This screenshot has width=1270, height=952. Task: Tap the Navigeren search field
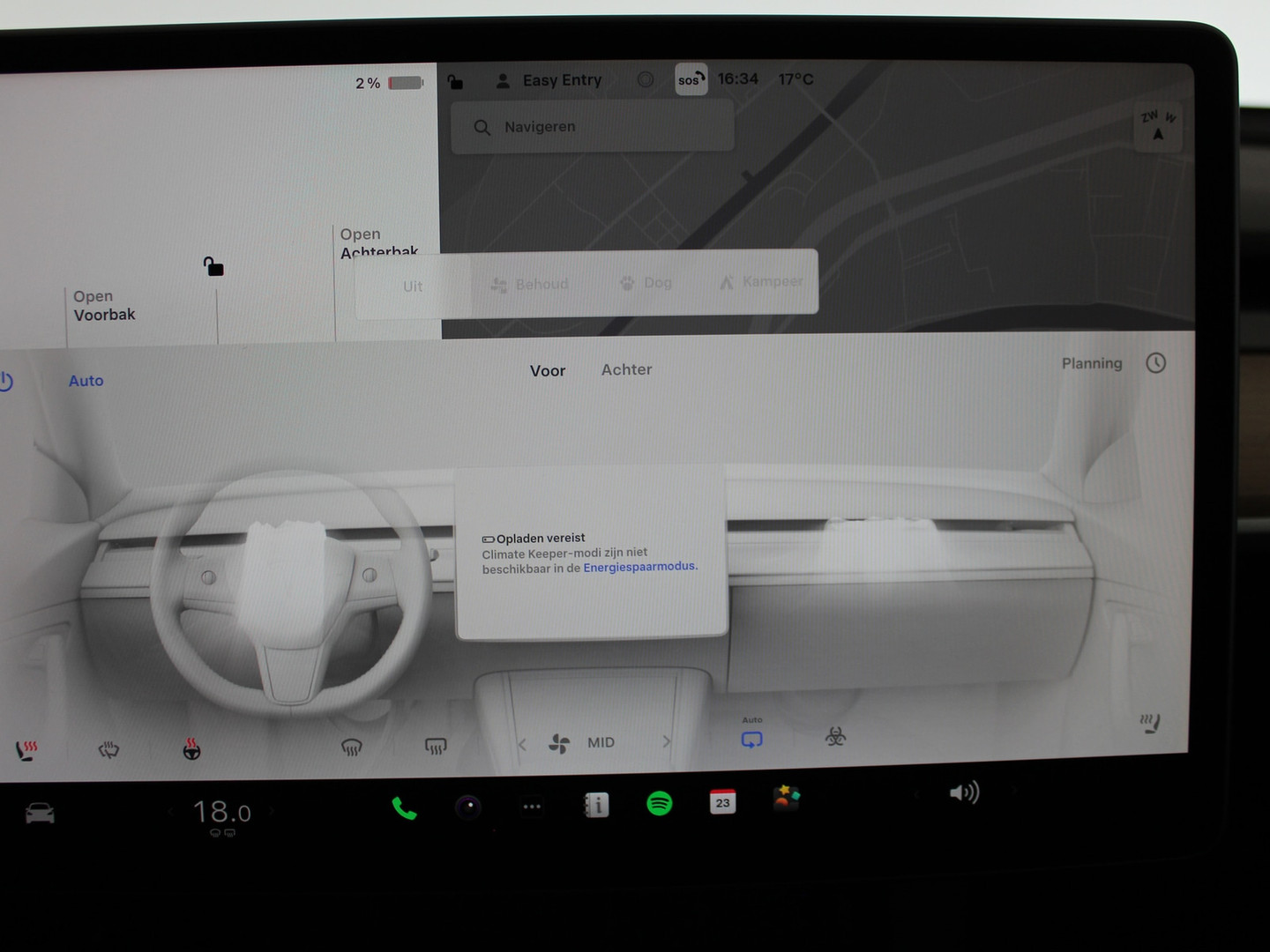592,127
